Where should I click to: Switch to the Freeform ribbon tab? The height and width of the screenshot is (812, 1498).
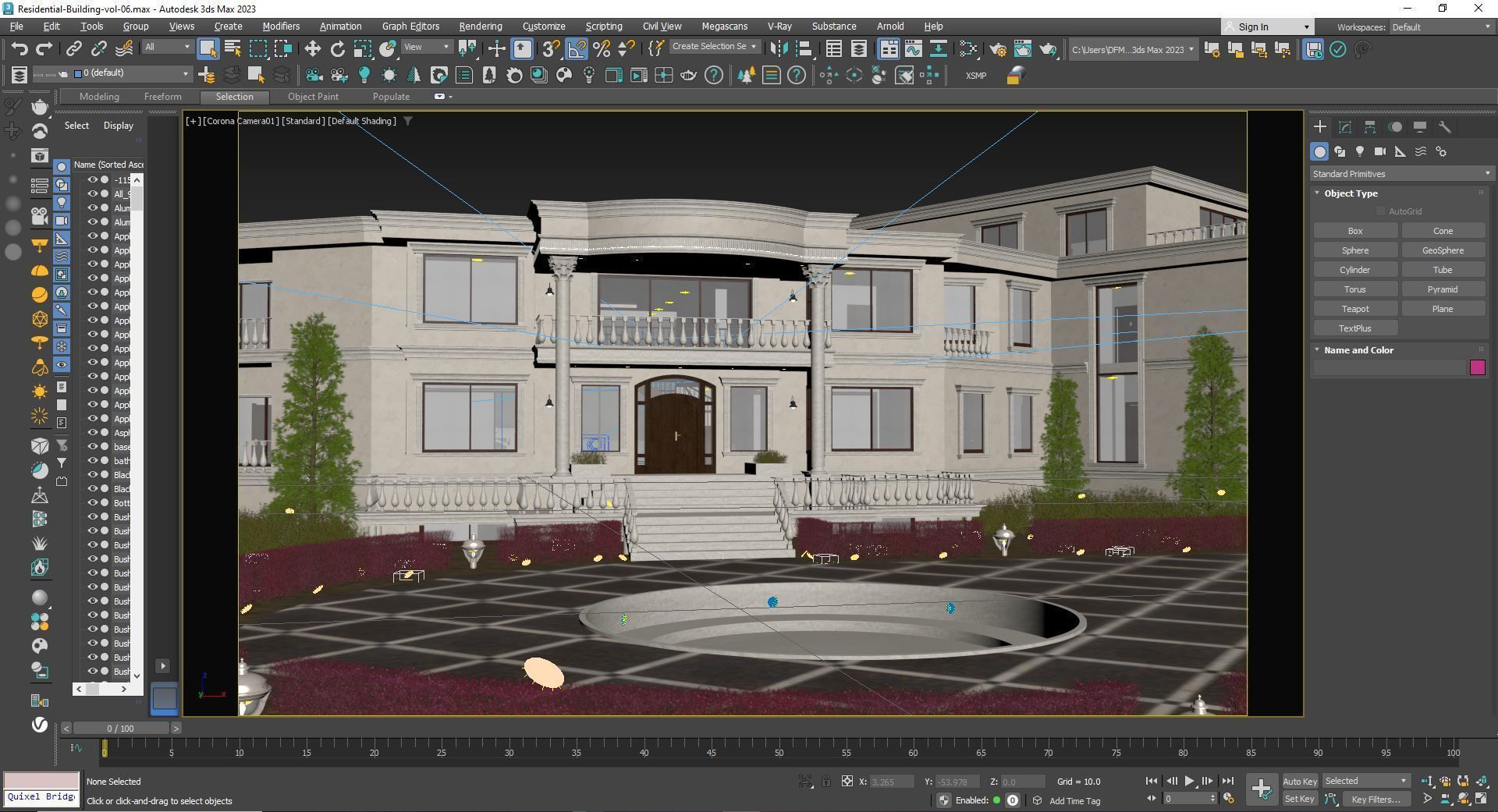click(162, 97)
